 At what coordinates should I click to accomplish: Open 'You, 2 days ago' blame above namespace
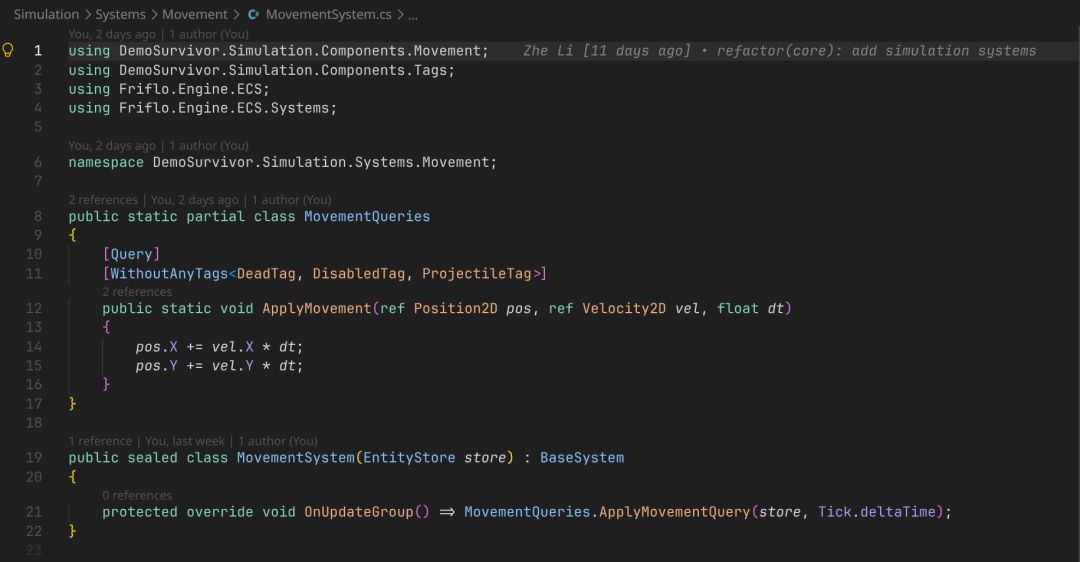click(112, 145)
